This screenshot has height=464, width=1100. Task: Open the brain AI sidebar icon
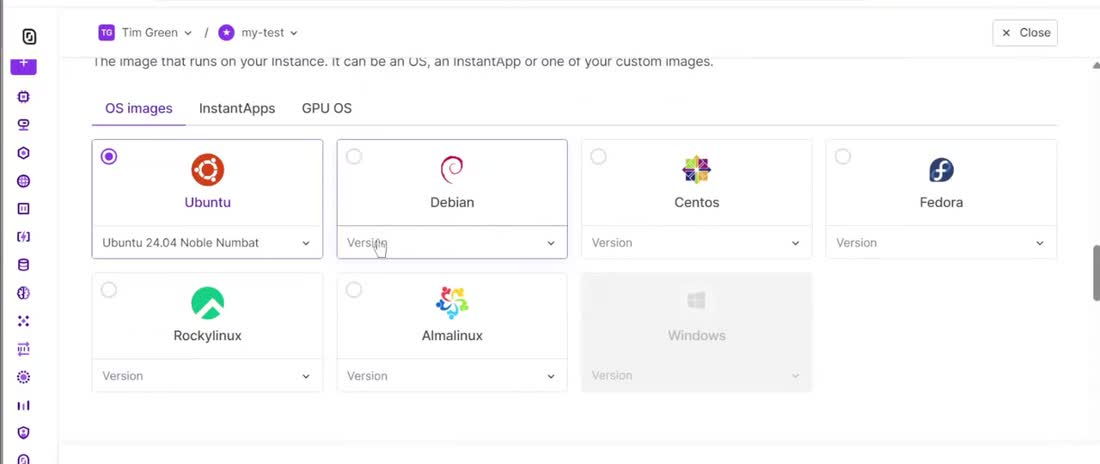pyautogui.click(x=23, y=293)
